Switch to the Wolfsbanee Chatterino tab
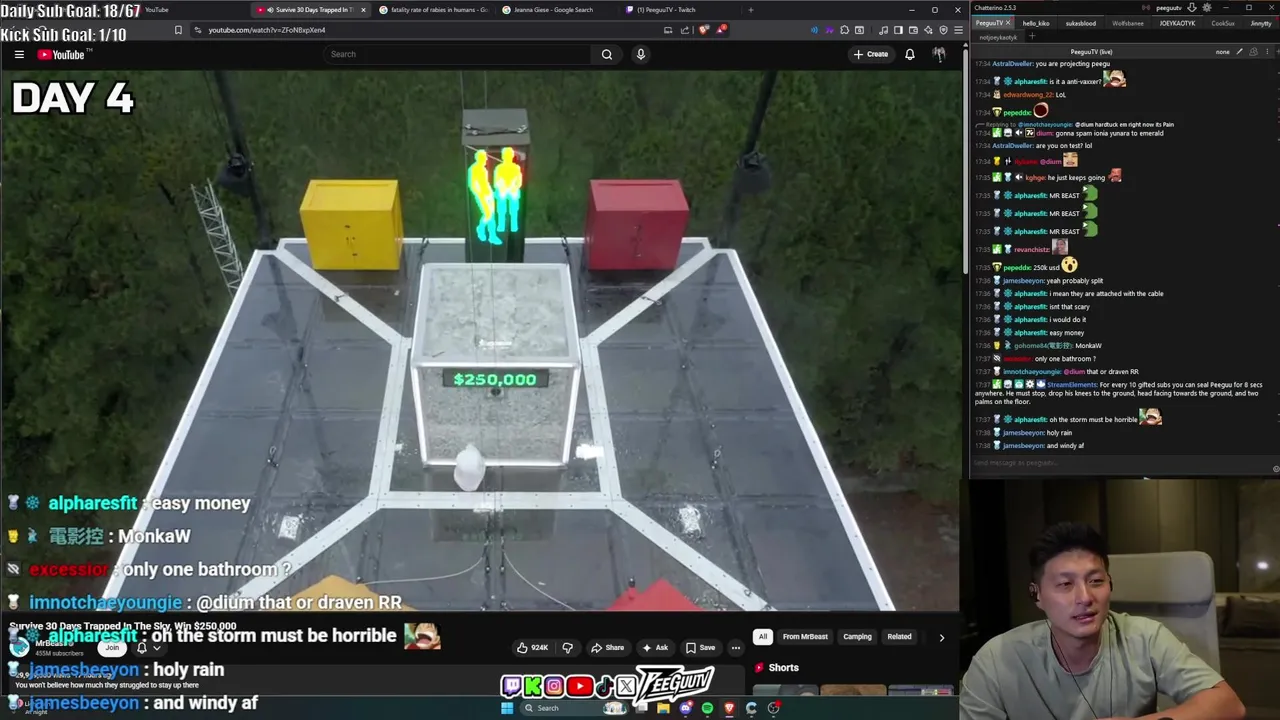Screen dimensions: 1280x720 coord(1128,23)
